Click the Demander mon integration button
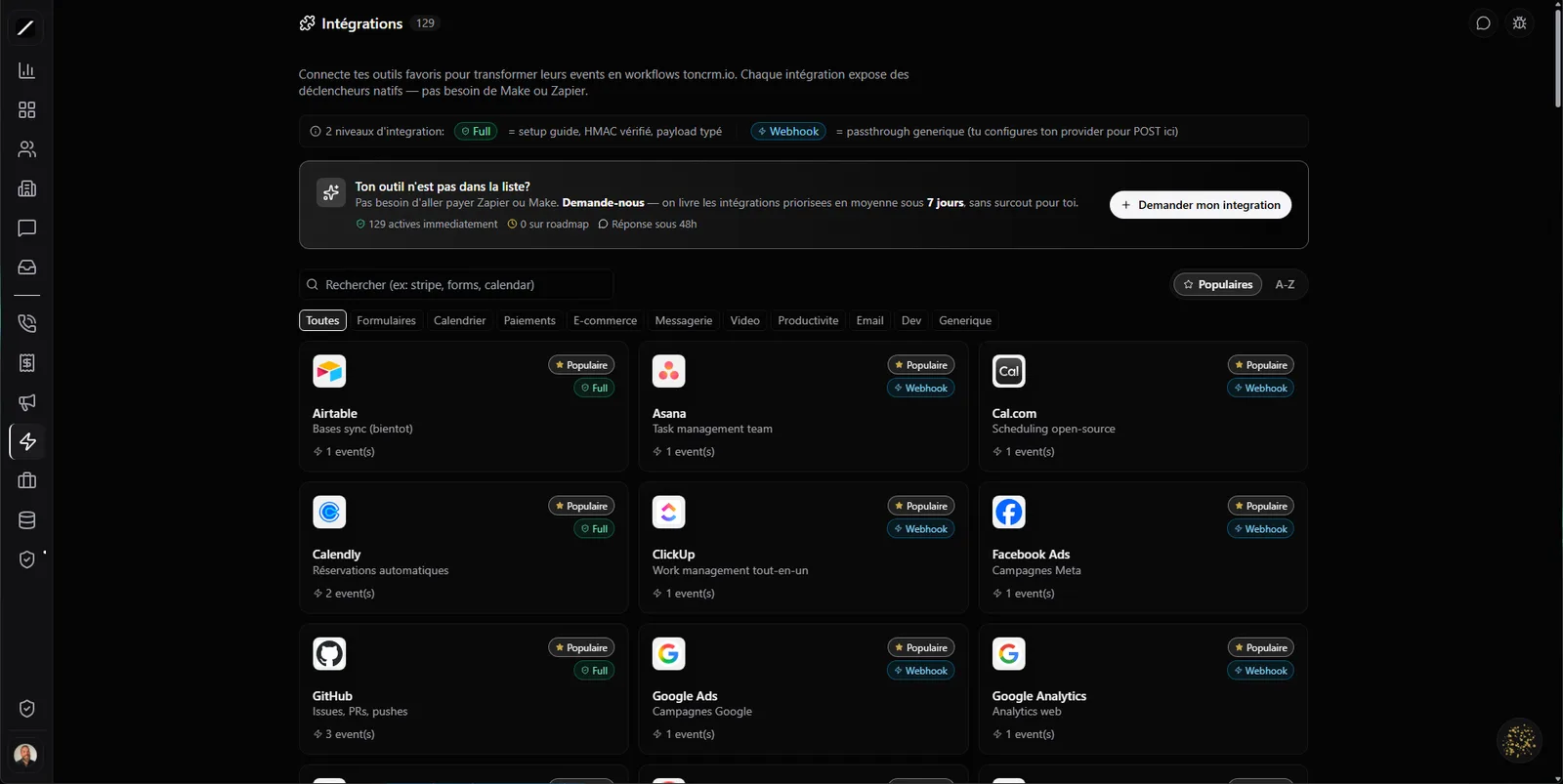The image size is (1563, 784). 1201,205
